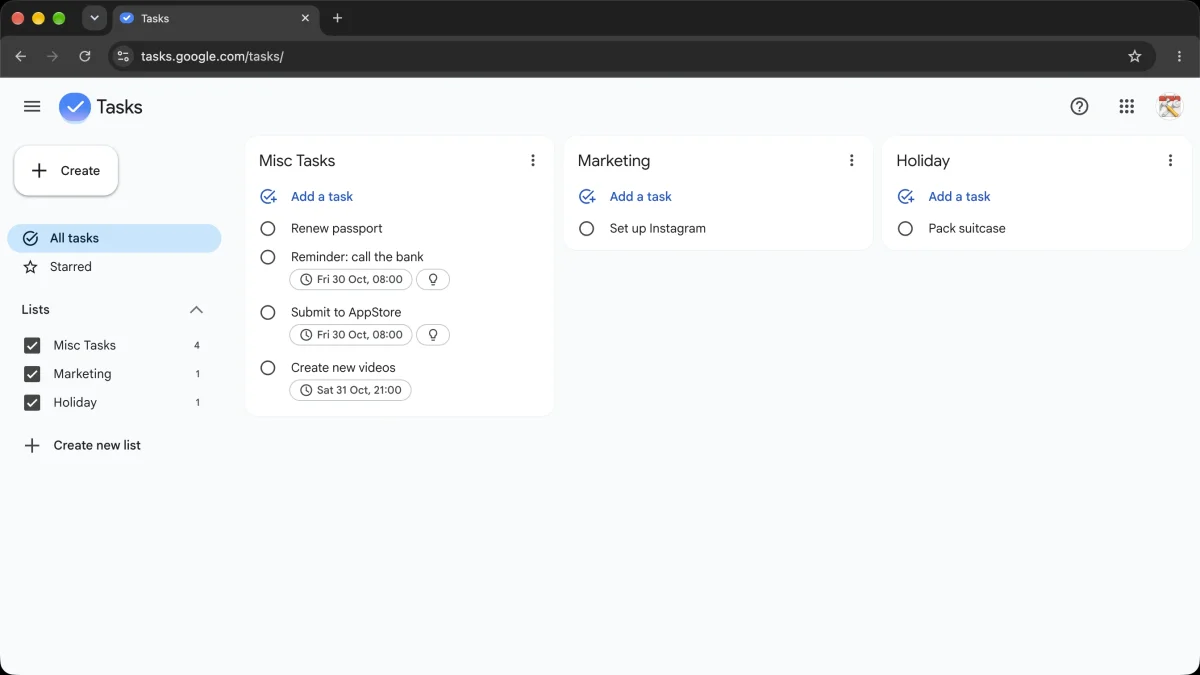Close the Tasks browser tab
The width and height of the screenshot is (1200, 675).
305,18
